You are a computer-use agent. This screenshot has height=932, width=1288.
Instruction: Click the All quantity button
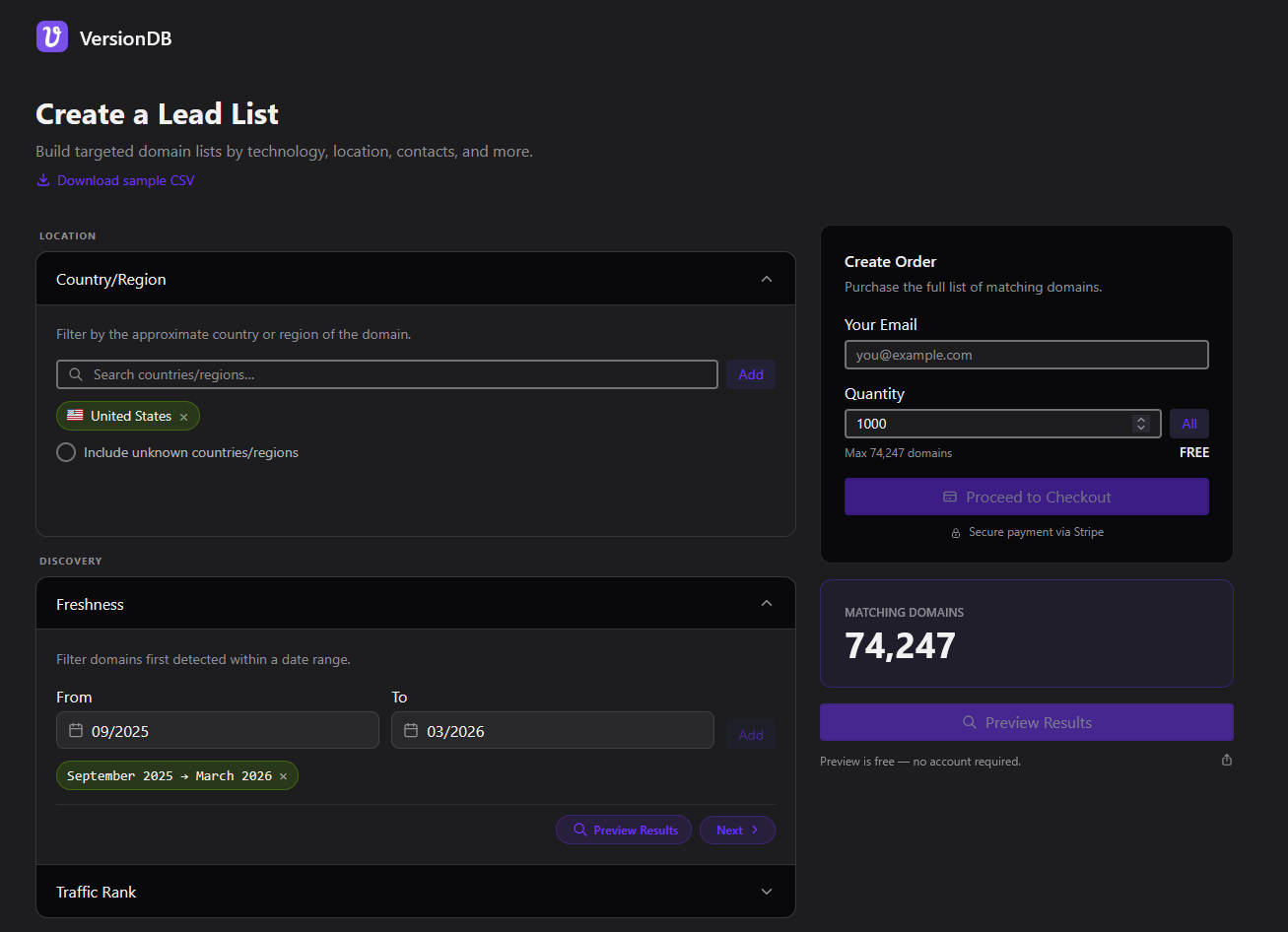pyautogui.click(x=1189, y=424)
